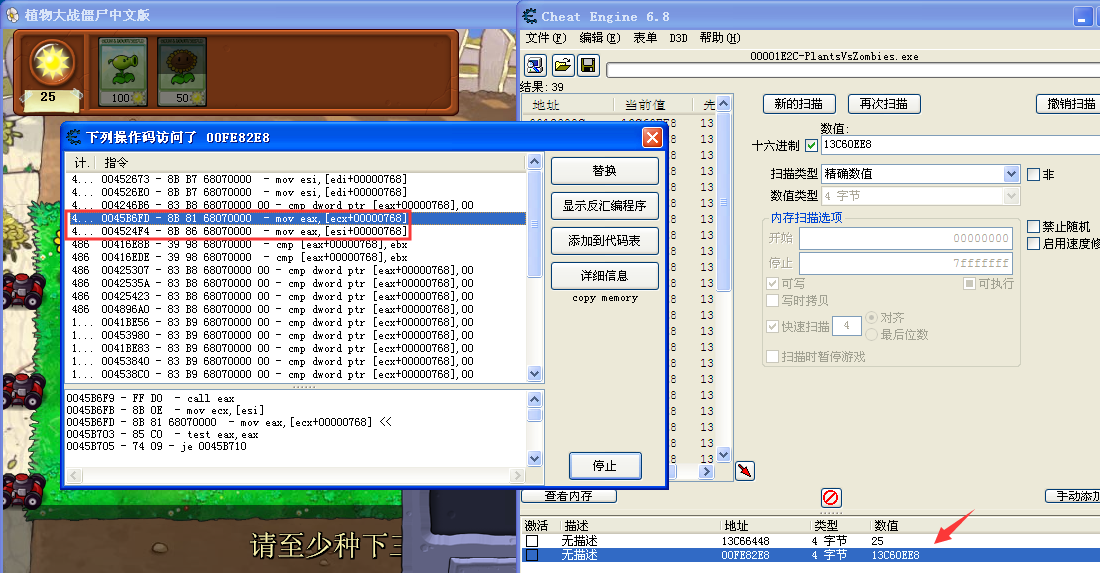Viewport: 1100px width, 573px height.
Task: Click the down arrow of the disassembly pane scrollbar
Action: [535, 459]
